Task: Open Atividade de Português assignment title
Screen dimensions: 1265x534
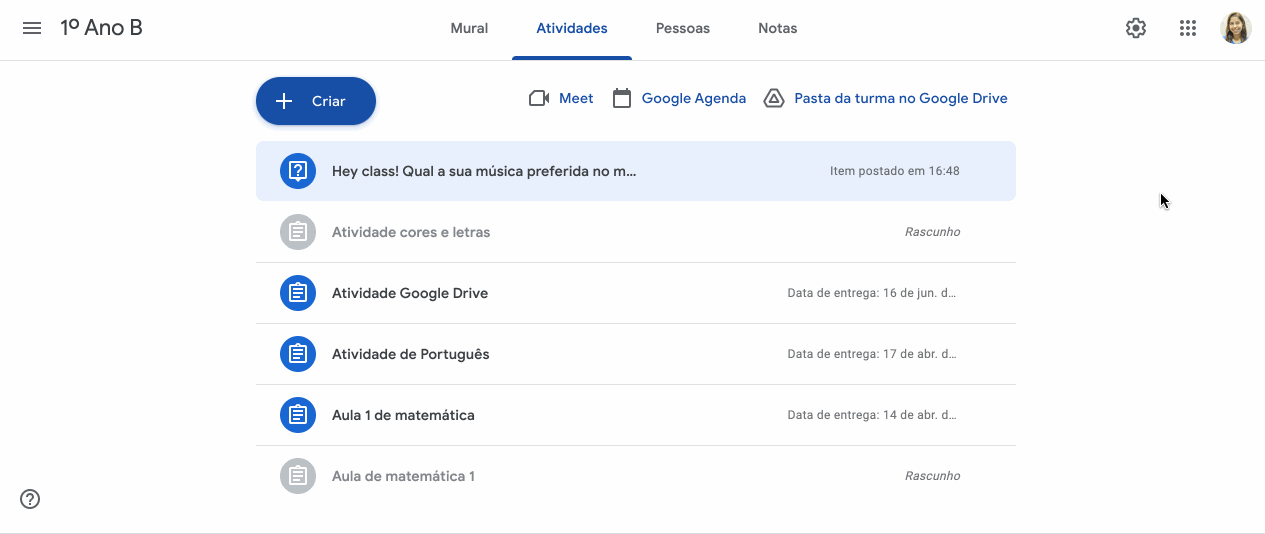Action: pos(411,354)
